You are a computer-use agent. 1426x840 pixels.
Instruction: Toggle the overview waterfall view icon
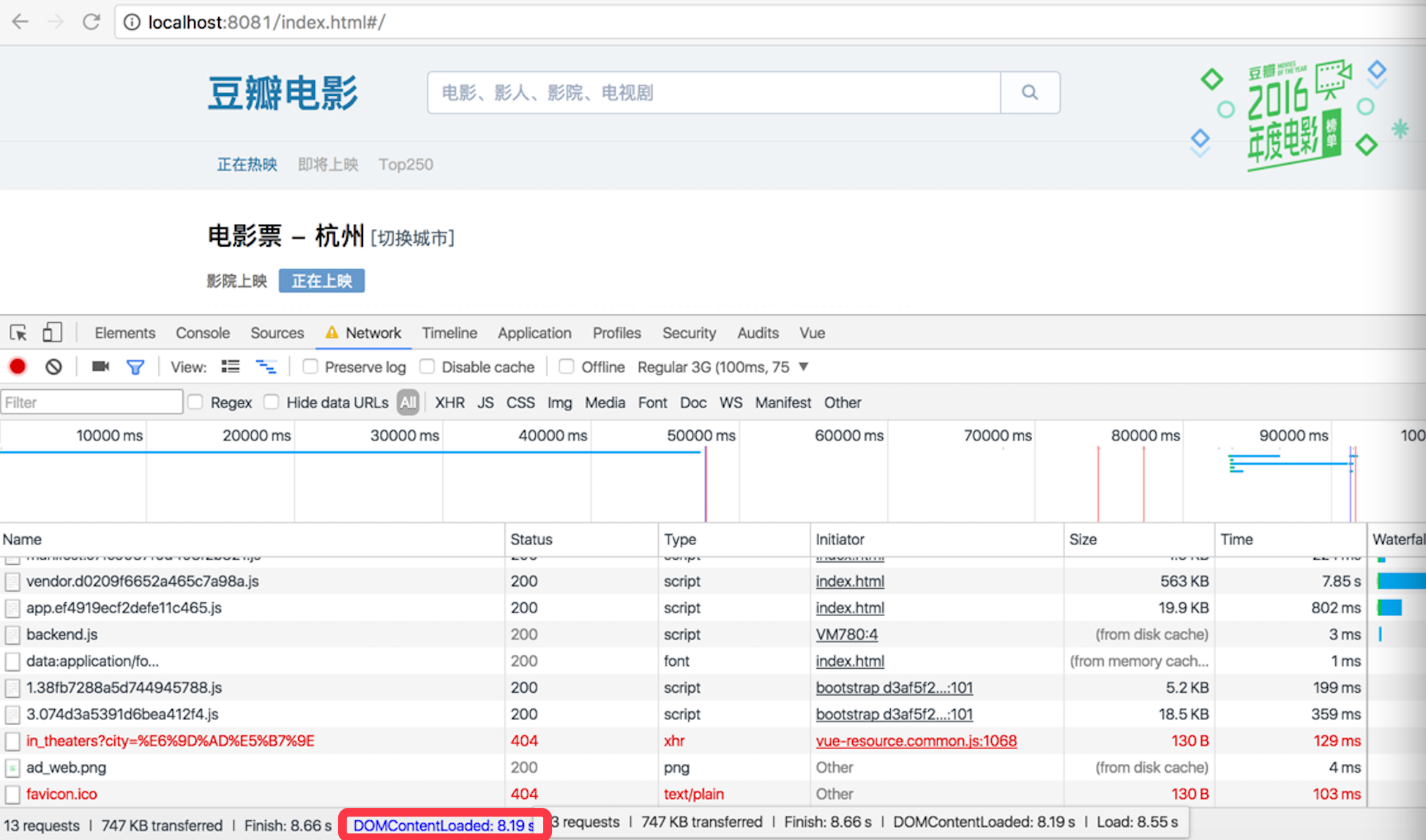(x=266, y=367)
